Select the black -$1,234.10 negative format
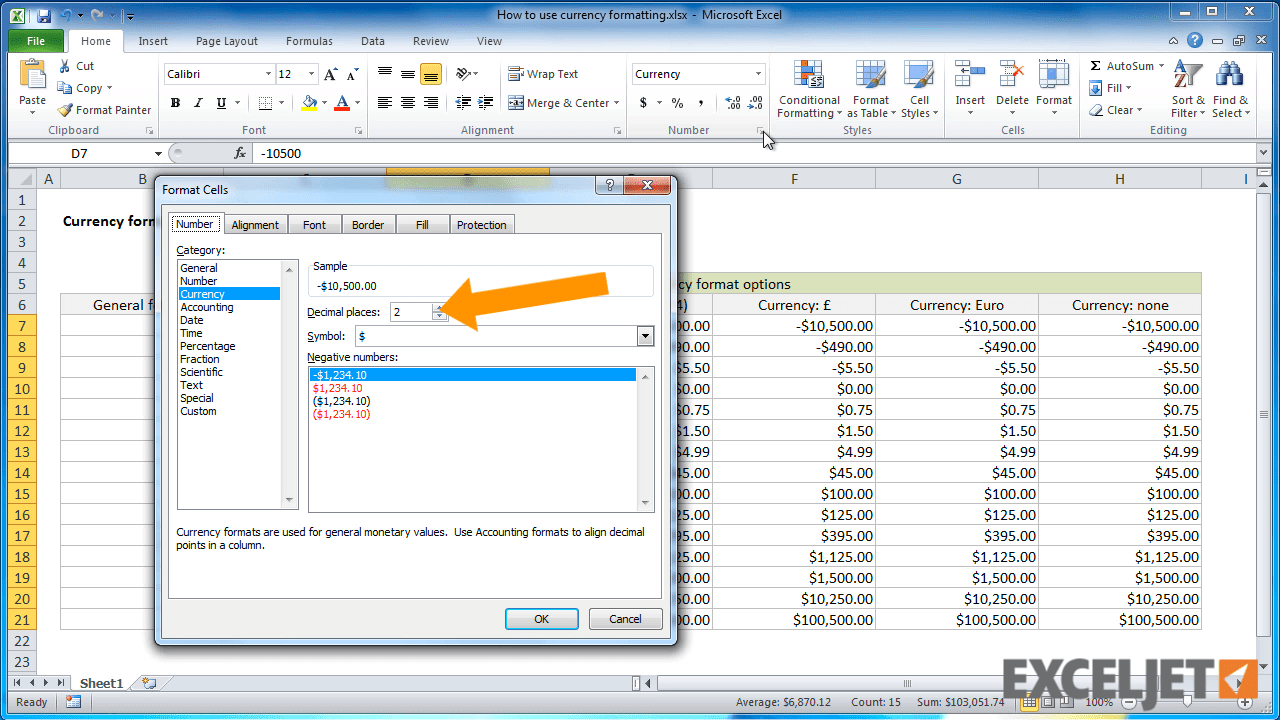This screenshot has height=720, width=1280. click(340, 375)
